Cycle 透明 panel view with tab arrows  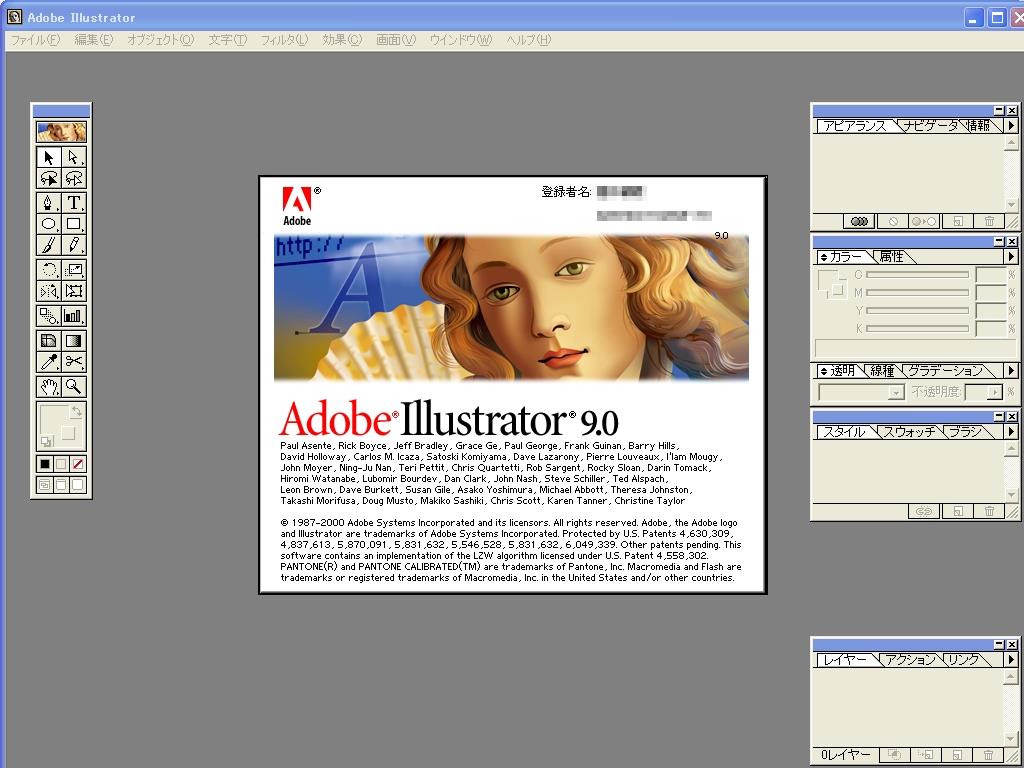(x=824, y=370)
